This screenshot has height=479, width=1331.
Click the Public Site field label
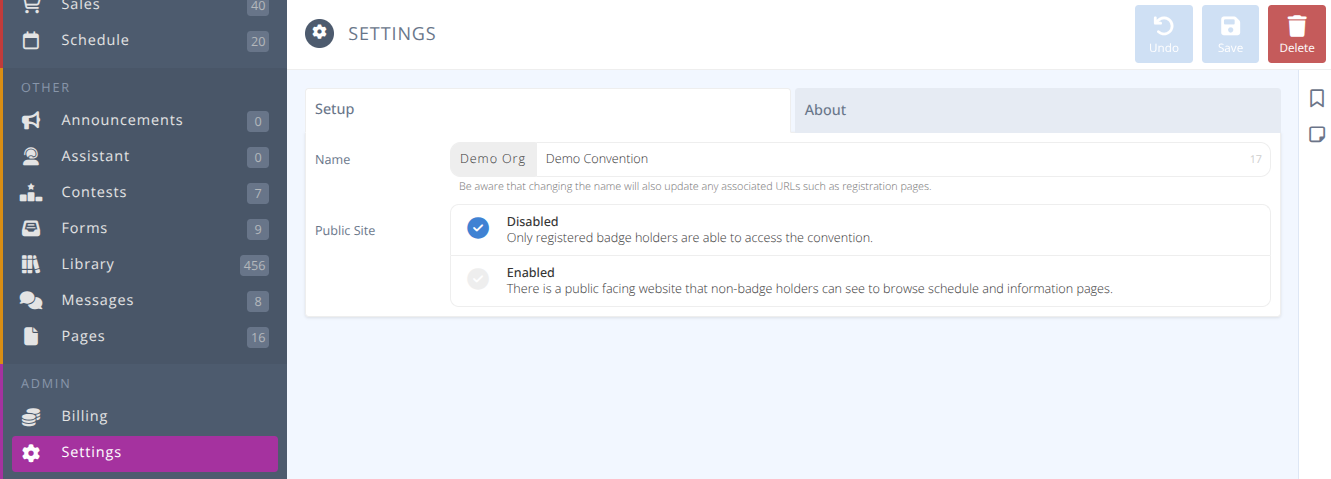coord(345,230)
